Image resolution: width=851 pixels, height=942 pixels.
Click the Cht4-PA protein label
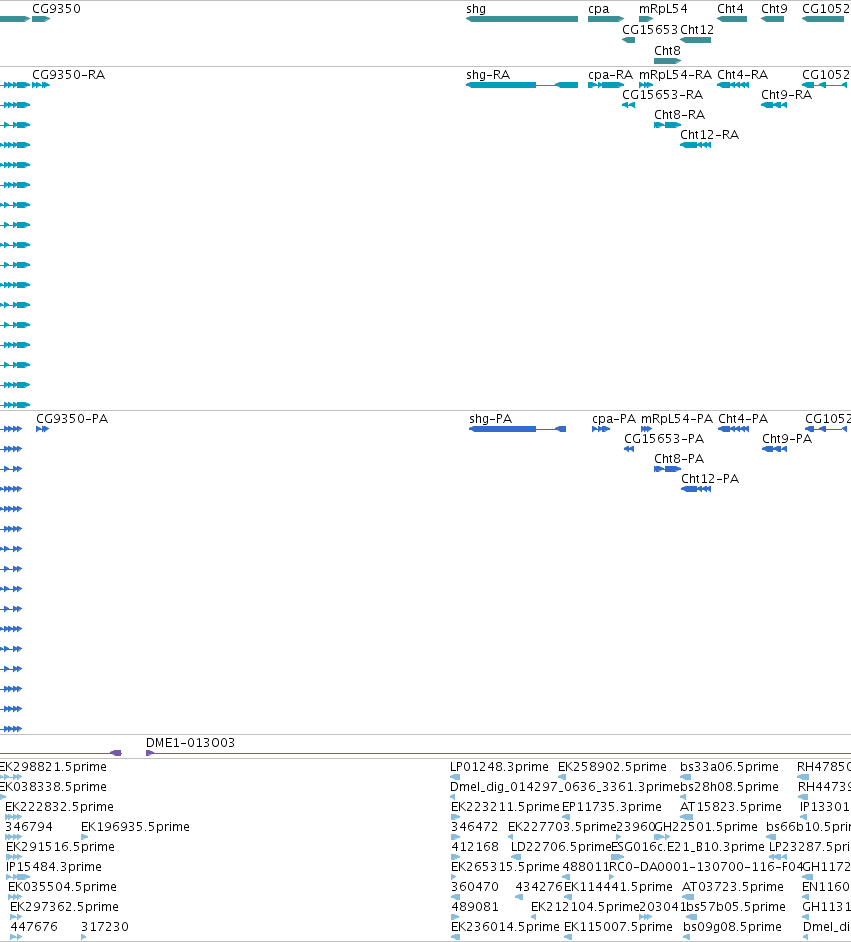743,419
